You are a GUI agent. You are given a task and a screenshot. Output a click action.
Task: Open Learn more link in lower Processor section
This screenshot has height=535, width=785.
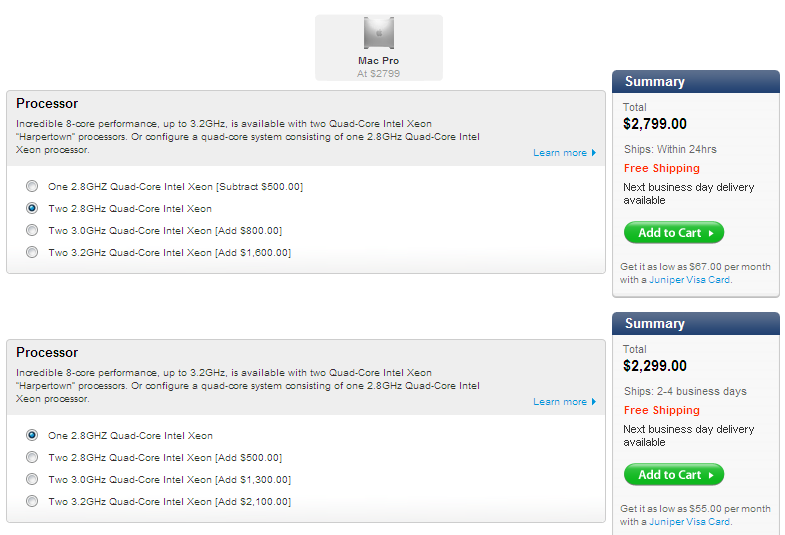(564, 402)
